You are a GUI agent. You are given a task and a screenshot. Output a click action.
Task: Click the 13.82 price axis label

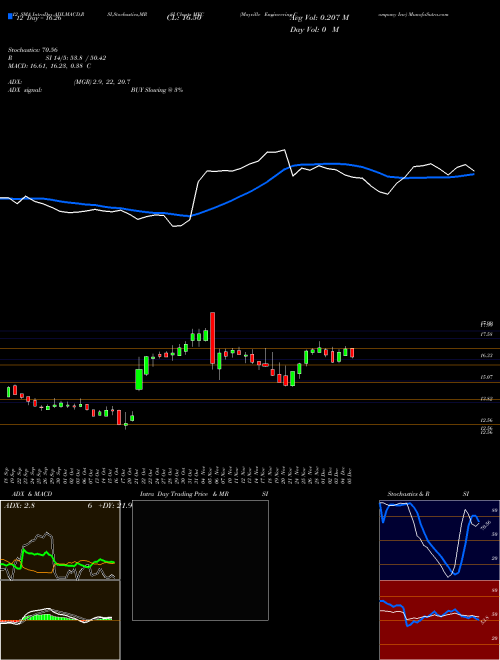487,399
